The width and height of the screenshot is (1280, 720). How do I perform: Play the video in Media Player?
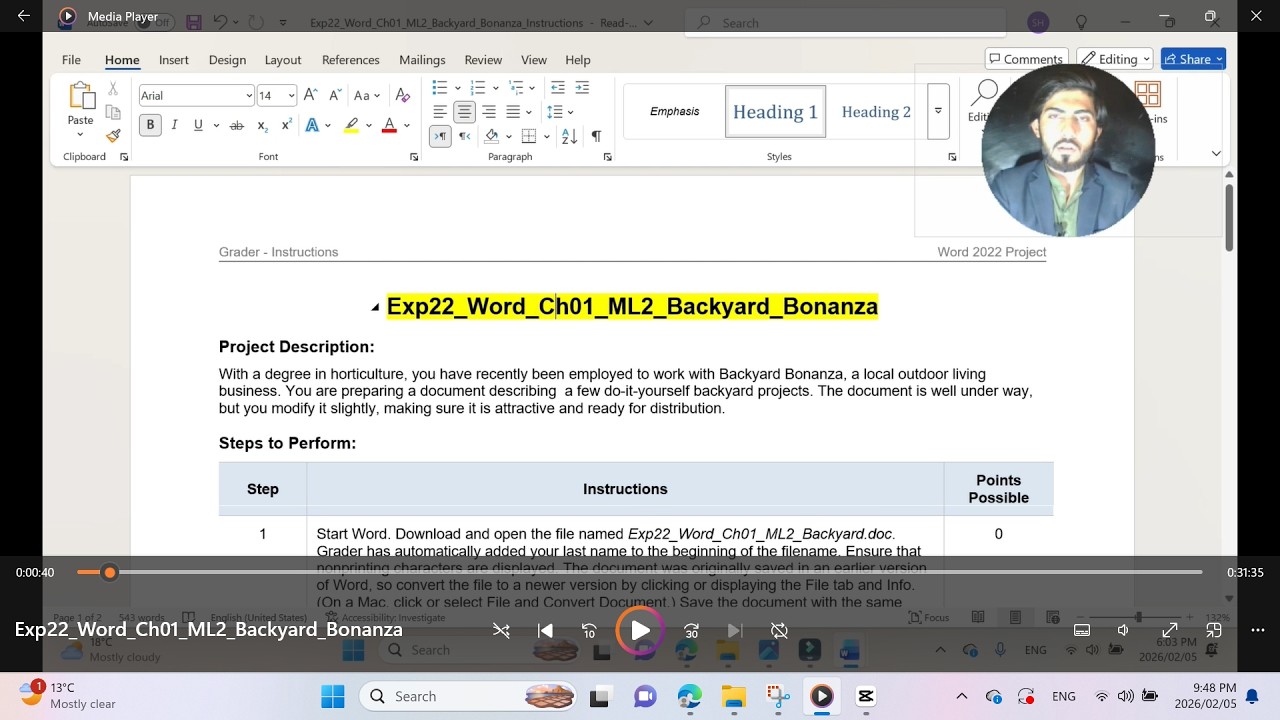640,630
